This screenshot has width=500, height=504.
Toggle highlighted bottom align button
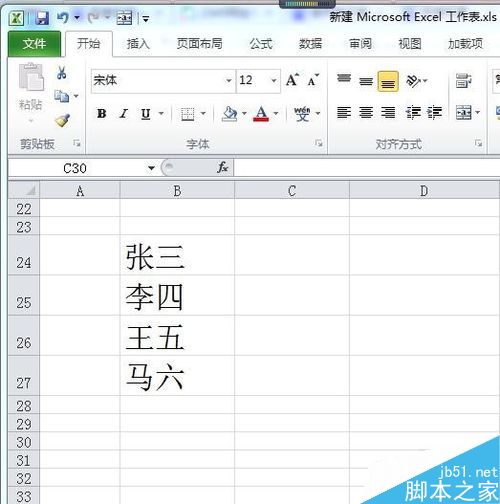pyautogui.click(x=388, y=81)
